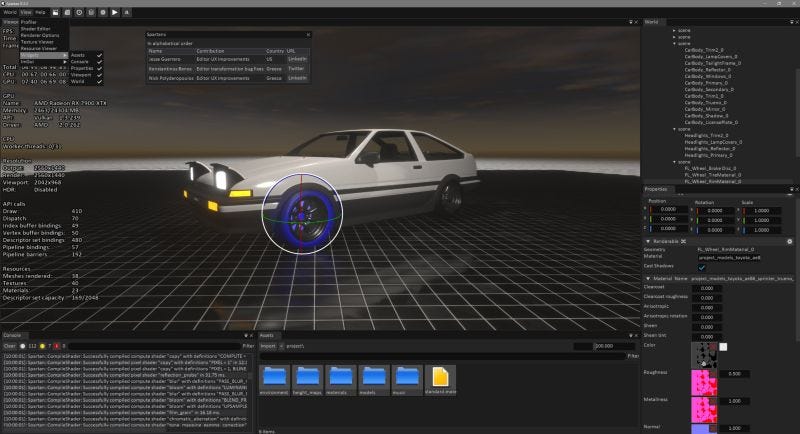Viewport: 800px width, 434px height.
Task: Open the Renderable component gear options
Action: pos(789,241)
